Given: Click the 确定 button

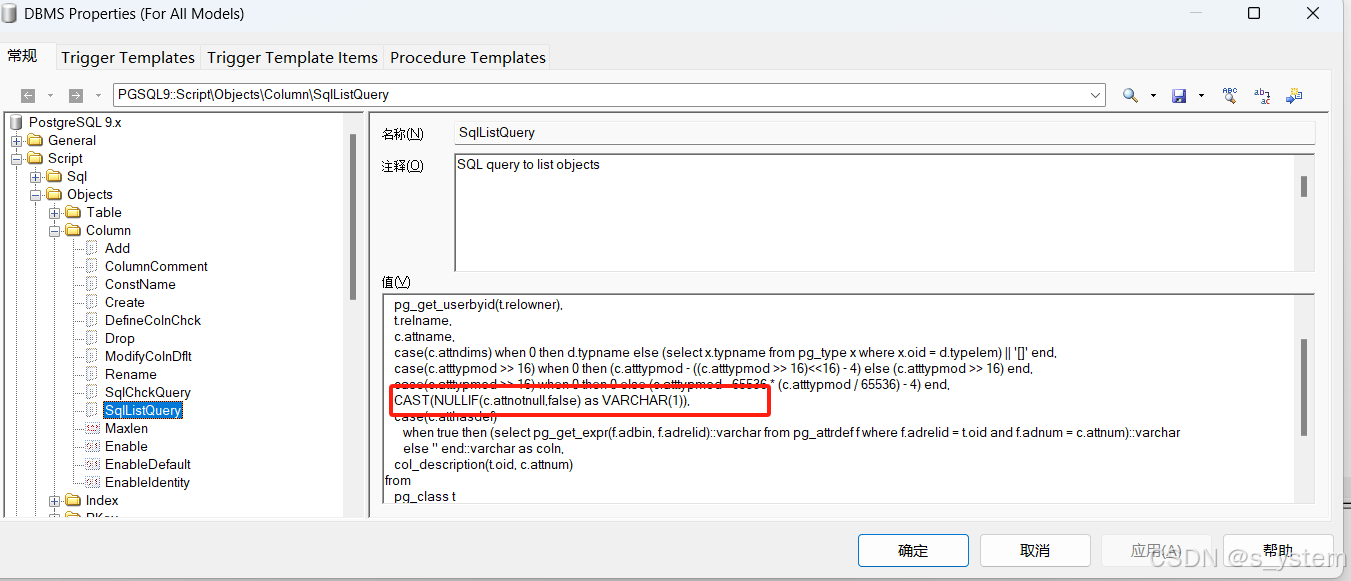Looking at the screenshot, I should point(913,550).
